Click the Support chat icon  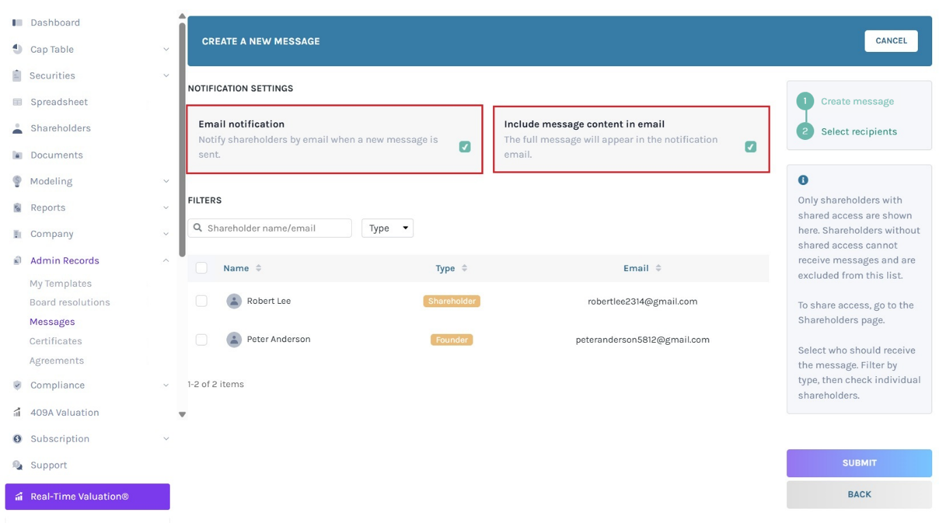(17, 465)
